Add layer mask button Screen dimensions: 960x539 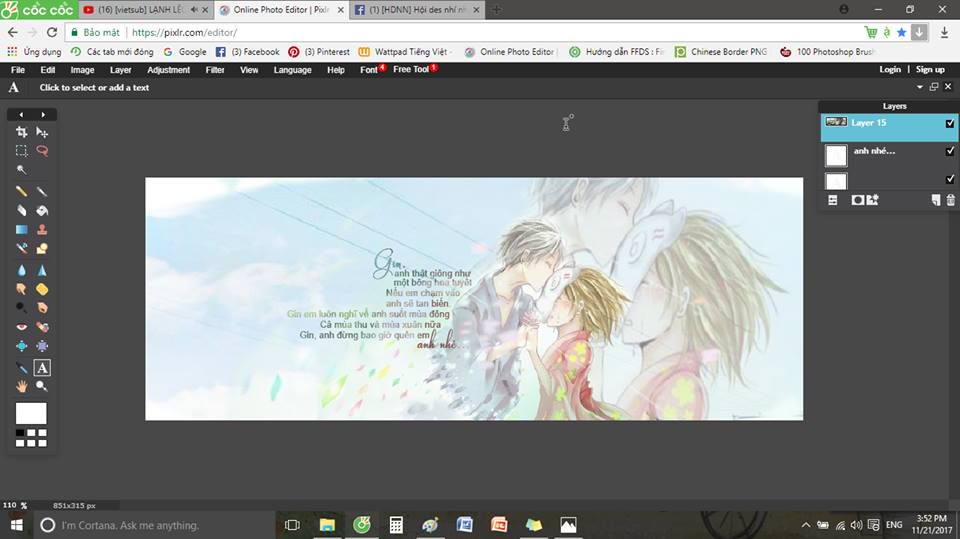(858, 200)
